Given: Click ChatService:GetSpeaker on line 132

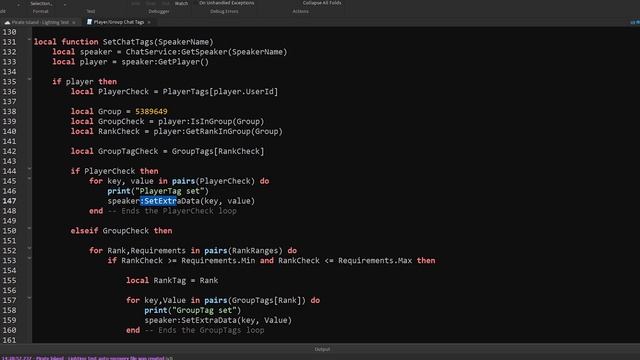Looking at the screenshot, I should click(x=176, y=52).
